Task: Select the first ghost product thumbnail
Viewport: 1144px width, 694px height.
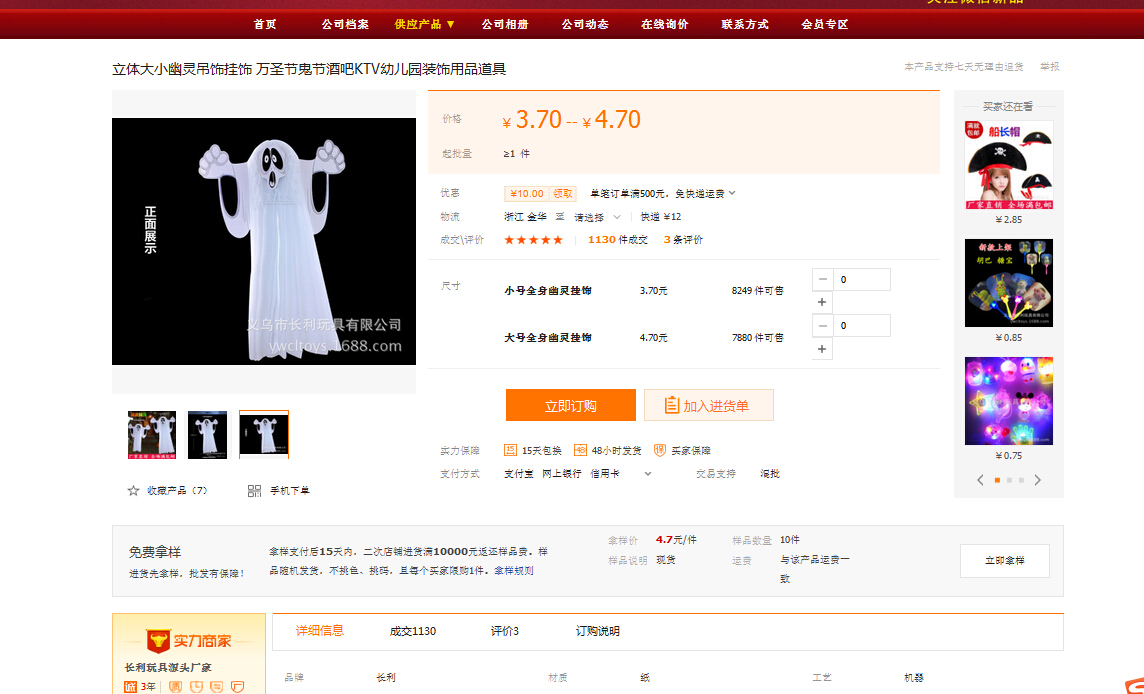Action: [x=152, y=434]
